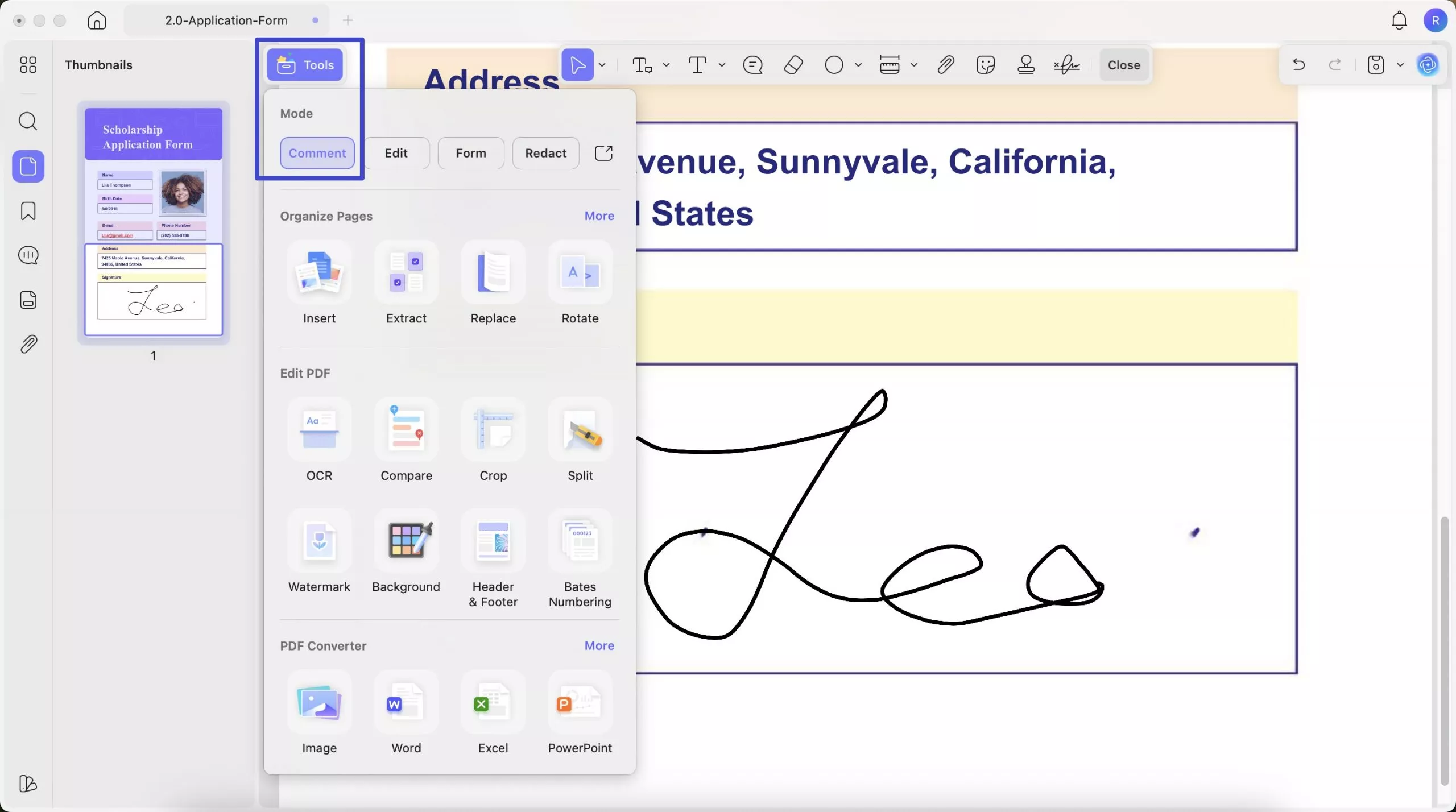1456x812 pixels.
Task: Choose the Extract pages tool
Action: point(406,284)
